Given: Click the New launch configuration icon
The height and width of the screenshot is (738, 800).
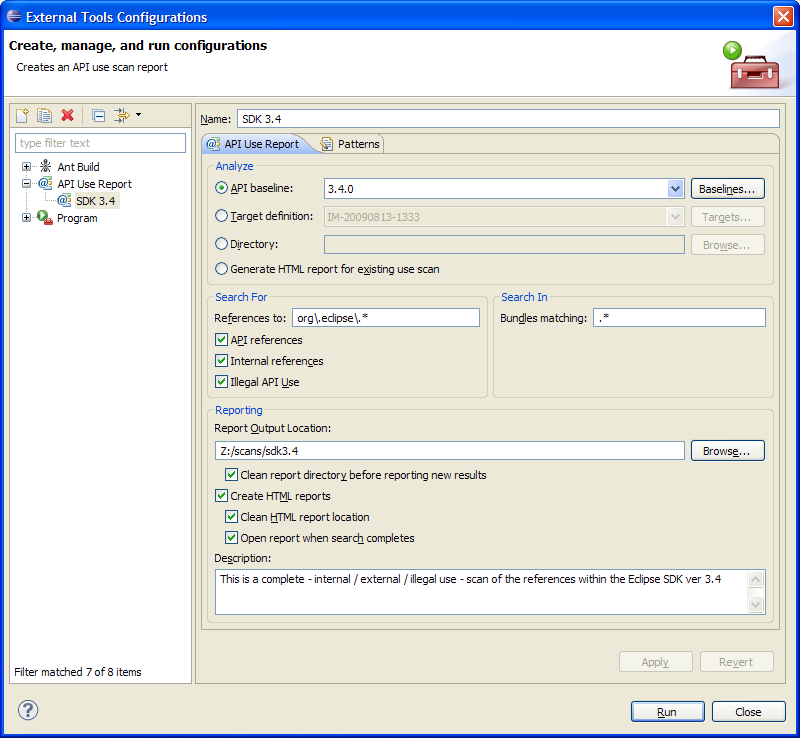Looking at the screenshot, I should tap(22, 115).
